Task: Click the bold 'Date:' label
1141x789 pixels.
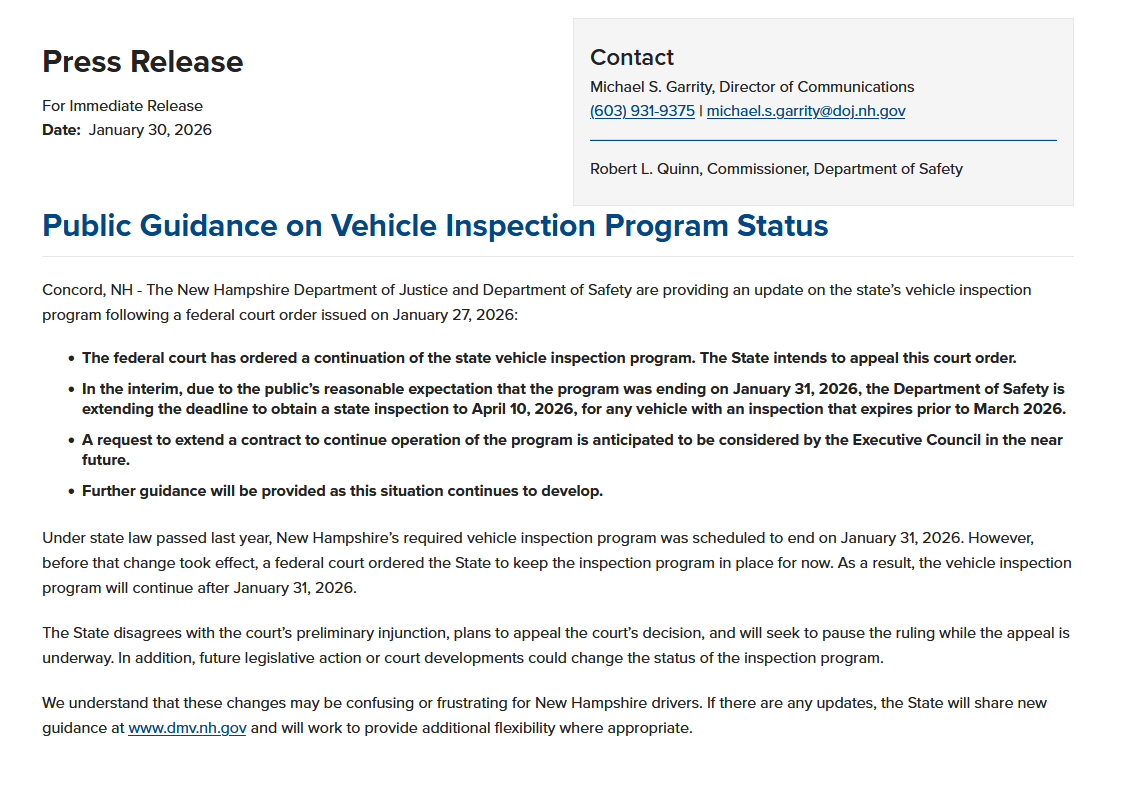Action: pyautogui.click(x=61, y=130)
